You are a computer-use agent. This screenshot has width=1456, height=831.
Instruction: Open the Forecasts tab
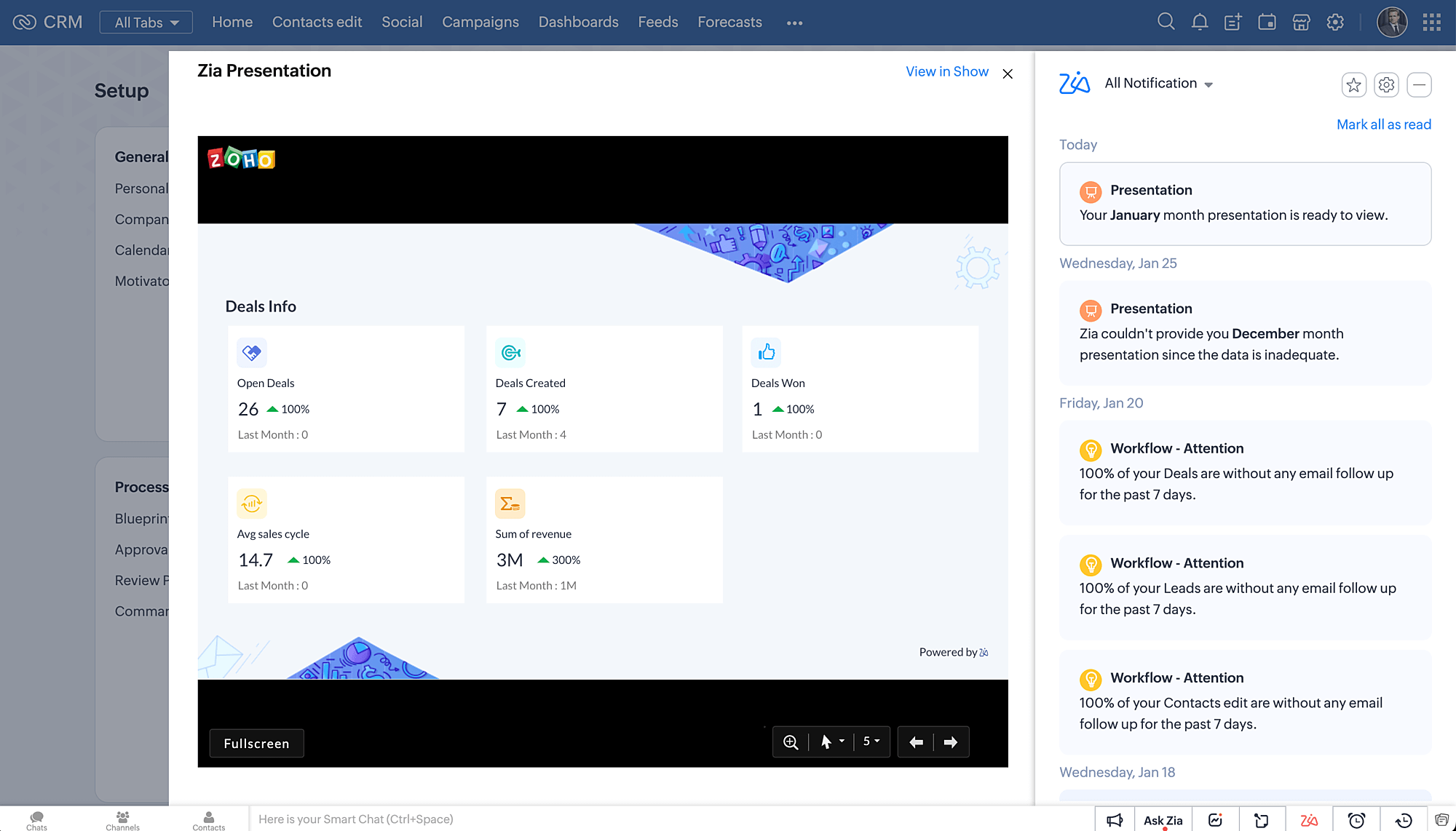coord(729,23)
